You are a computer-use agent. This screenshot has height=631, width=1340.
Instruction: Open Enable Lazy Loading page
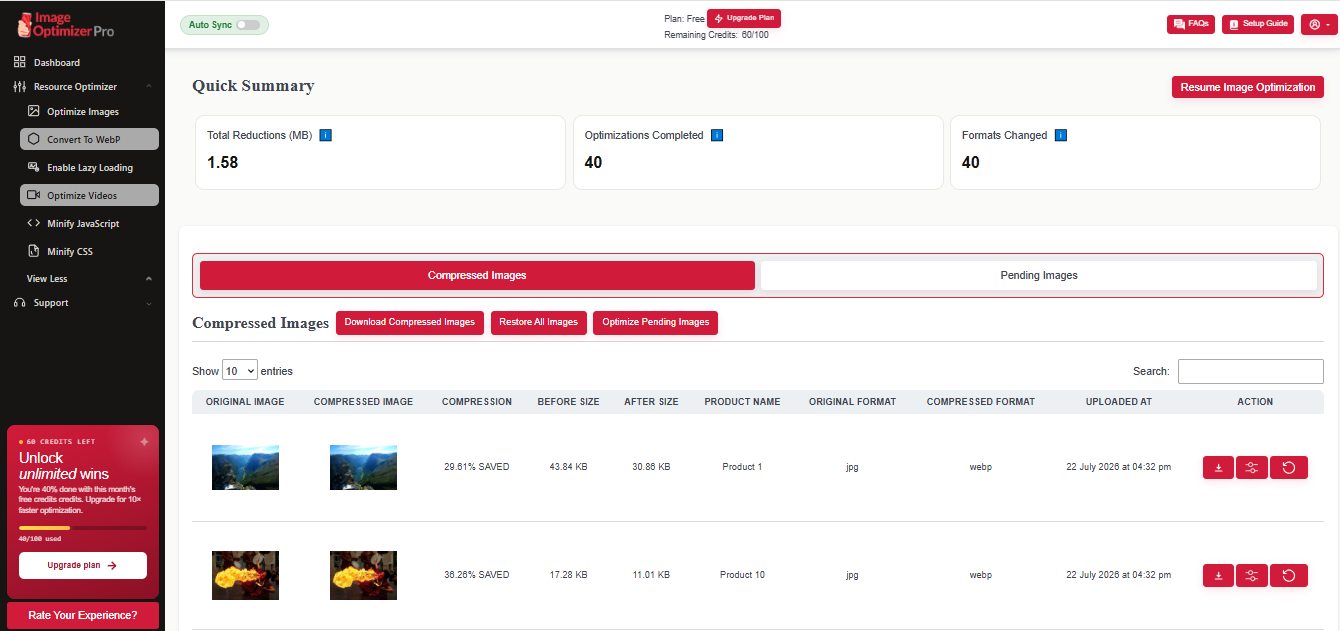[x=89, y=167]
